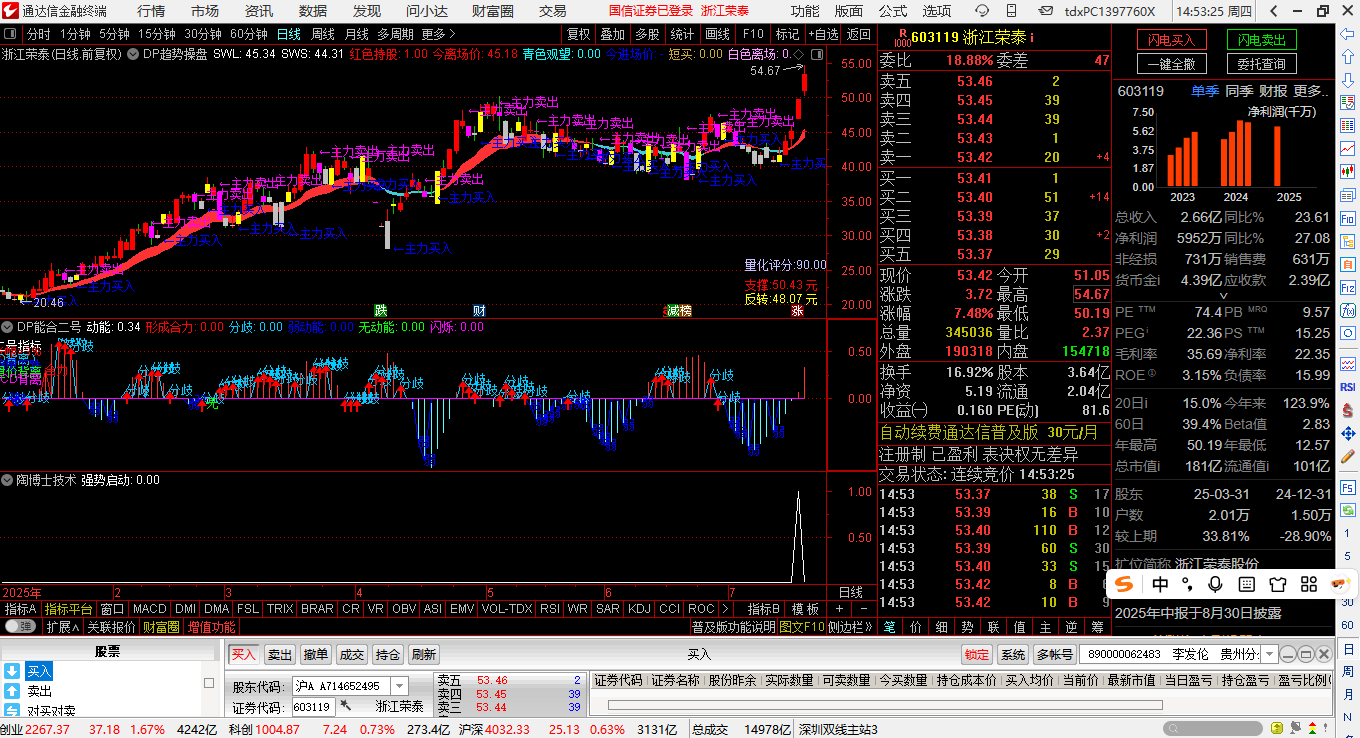Click the 刷新 refresh button
This screenshot has width=1360, height=738.
tap(423, 655)
